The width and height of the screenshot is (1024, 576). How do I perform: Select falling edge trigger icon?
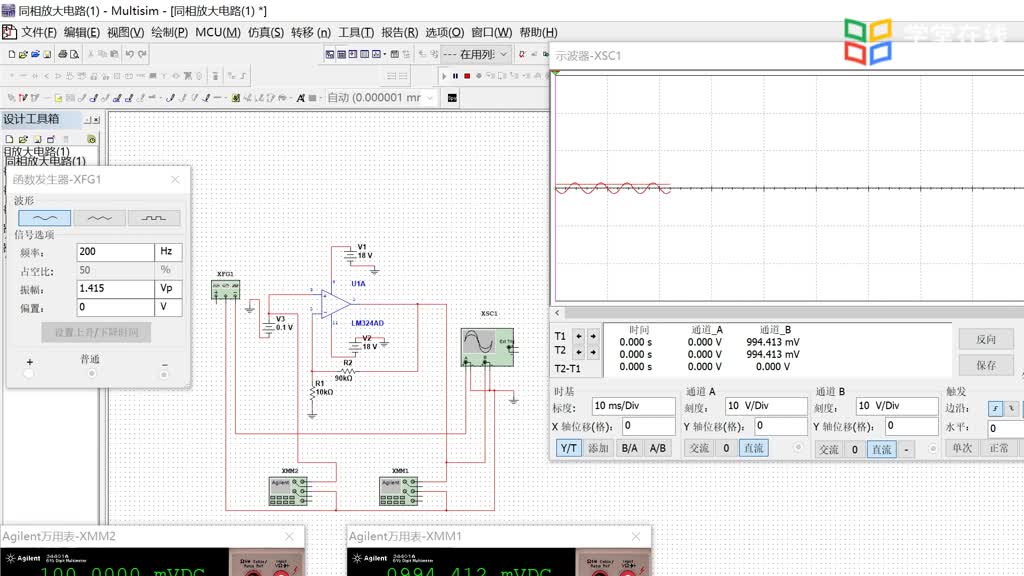pos(1011,408)
